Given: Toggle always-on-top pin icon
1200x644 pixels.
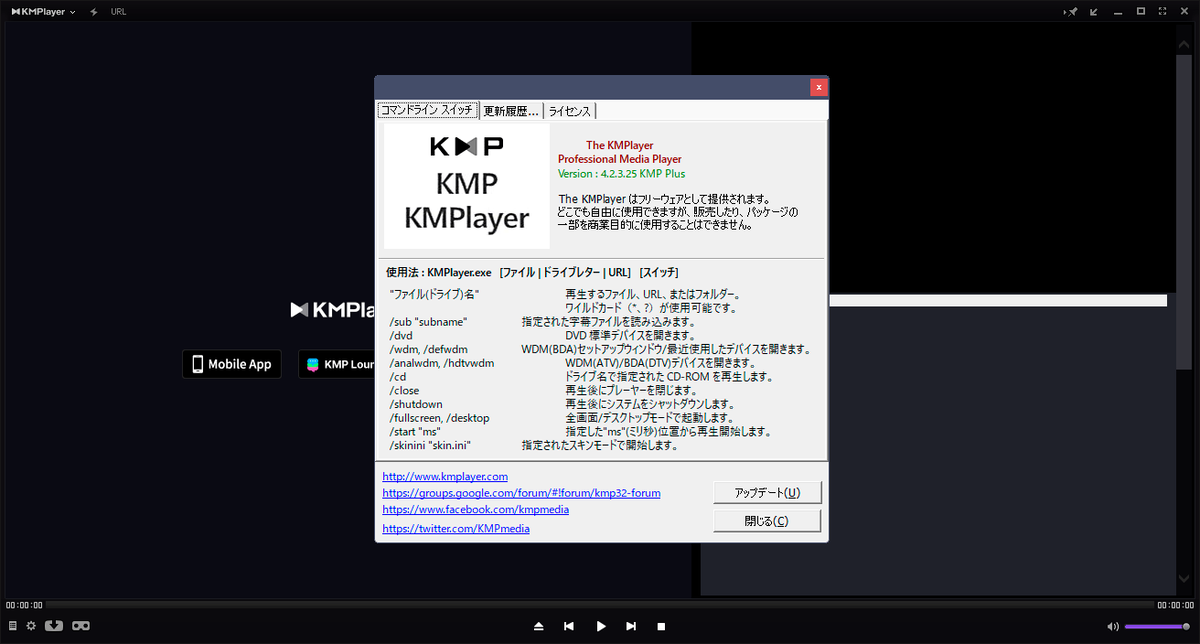Looking at the screenshot, I should [1069, 11].
